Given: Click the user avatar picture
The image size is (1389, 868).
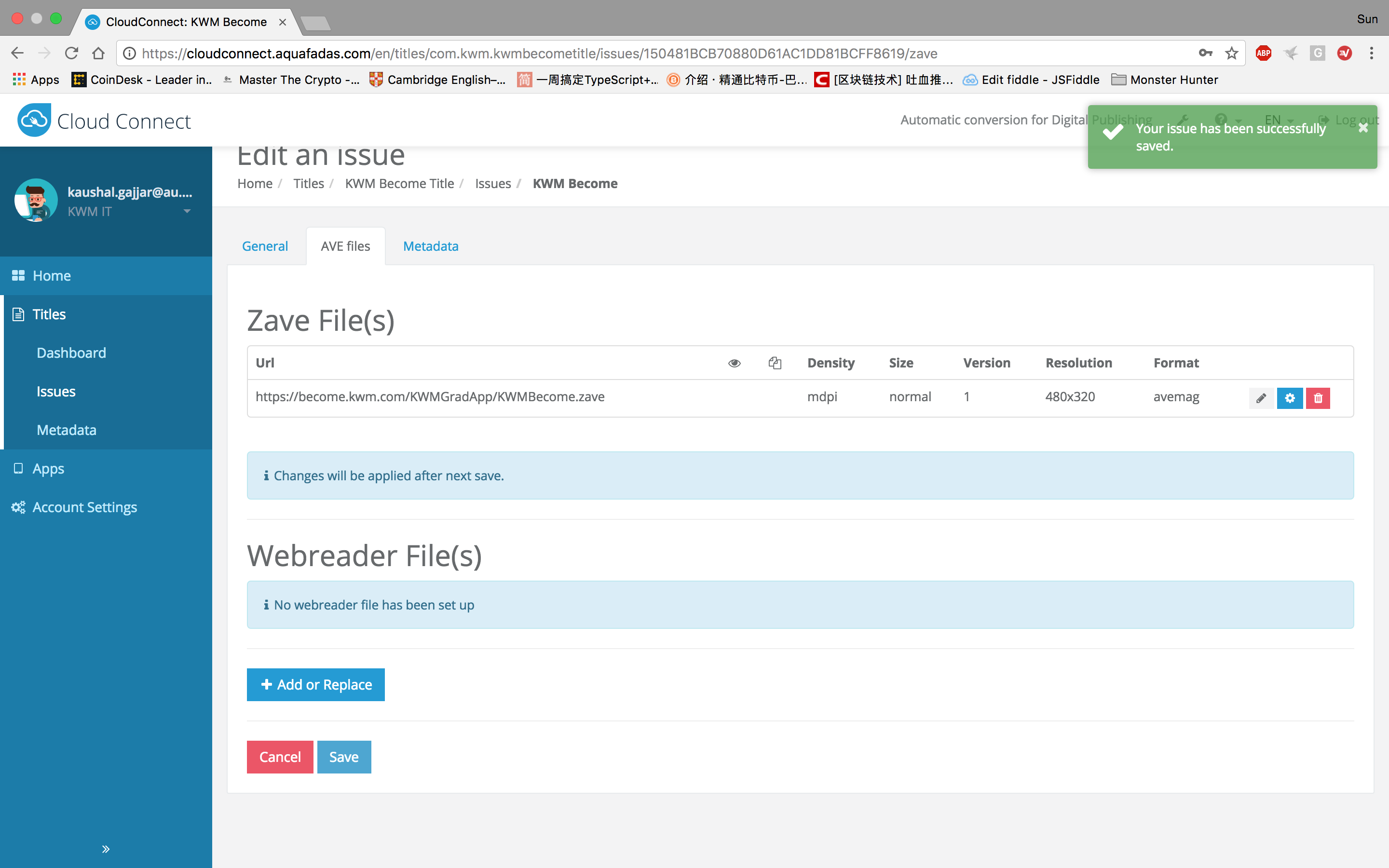Looking at the screenshot, I should (36, 200).
